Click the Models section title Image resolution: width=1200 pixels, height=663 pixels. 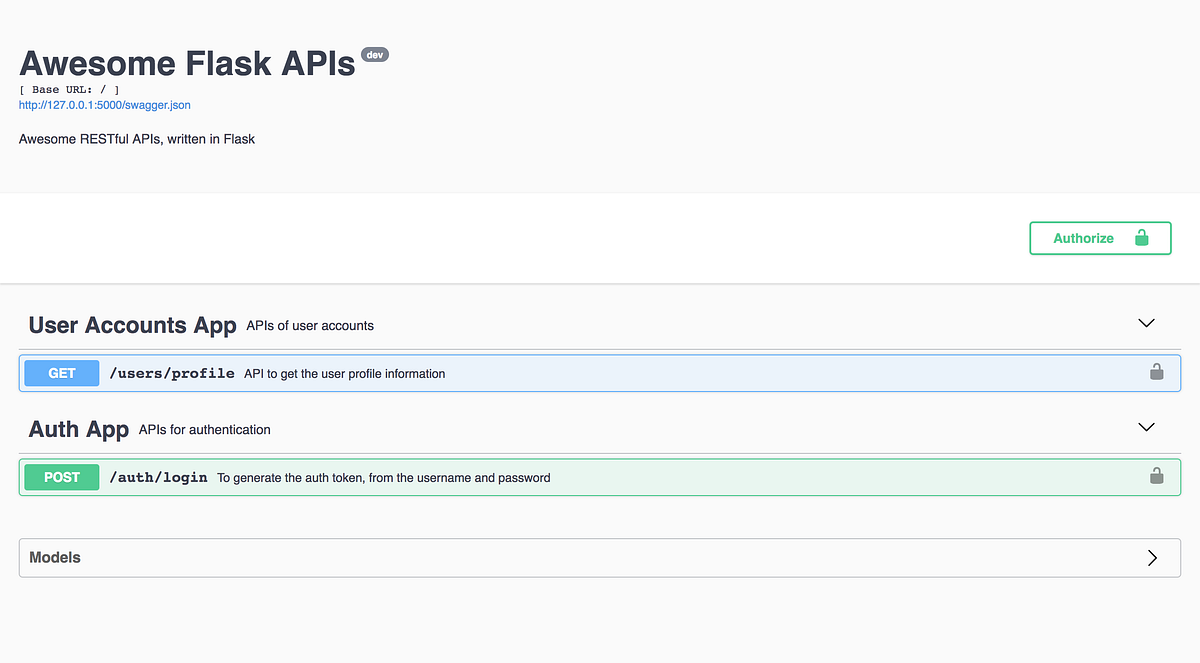[x=55, y=558]
